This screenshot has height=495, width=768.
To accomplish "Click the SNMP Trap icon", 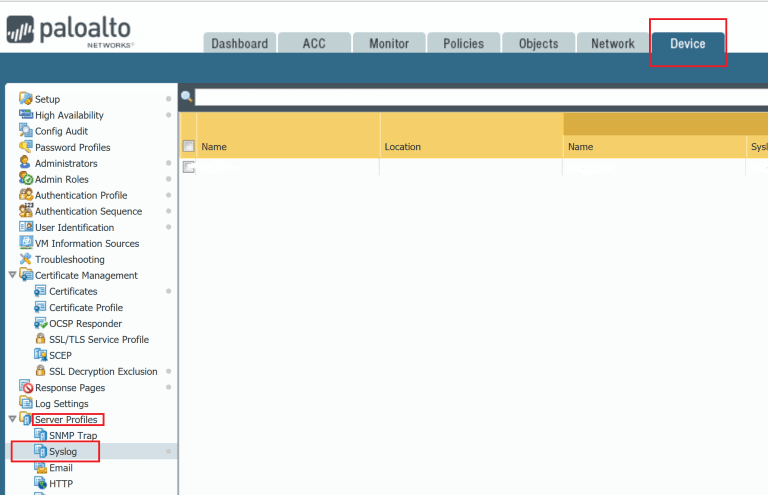I will pyautogui.click(x=40, y=435).
